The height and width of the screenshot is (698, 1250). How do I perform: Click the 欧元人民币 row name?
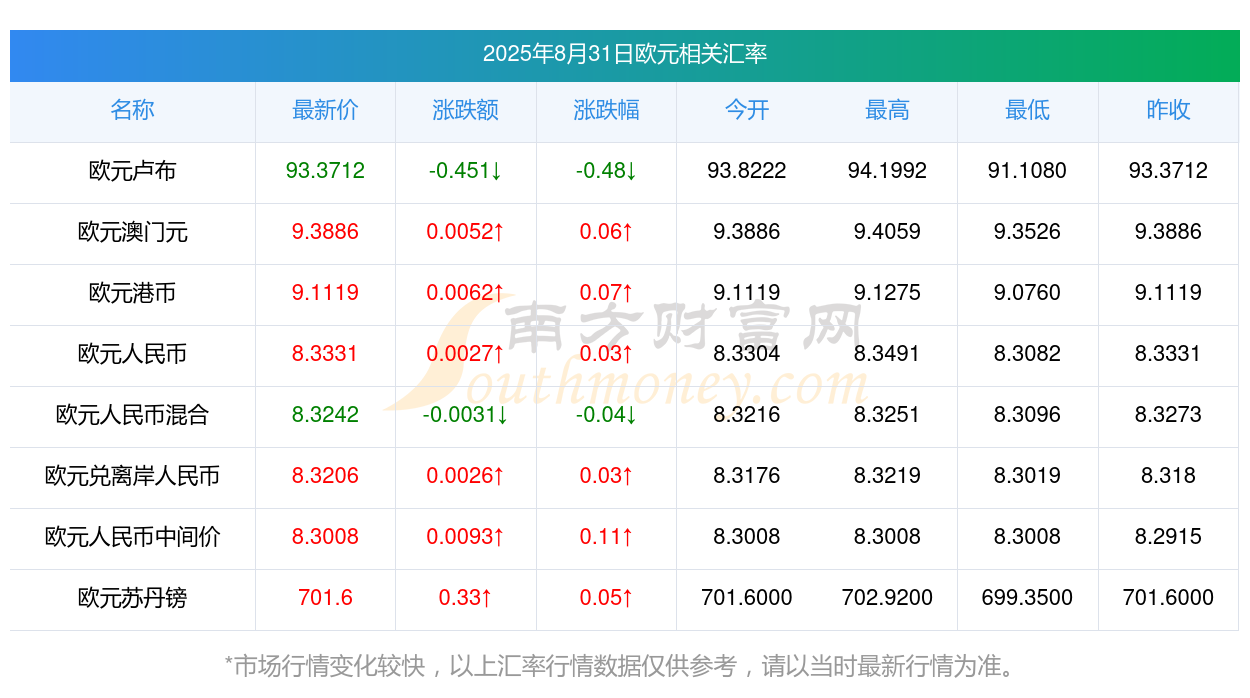133,354
